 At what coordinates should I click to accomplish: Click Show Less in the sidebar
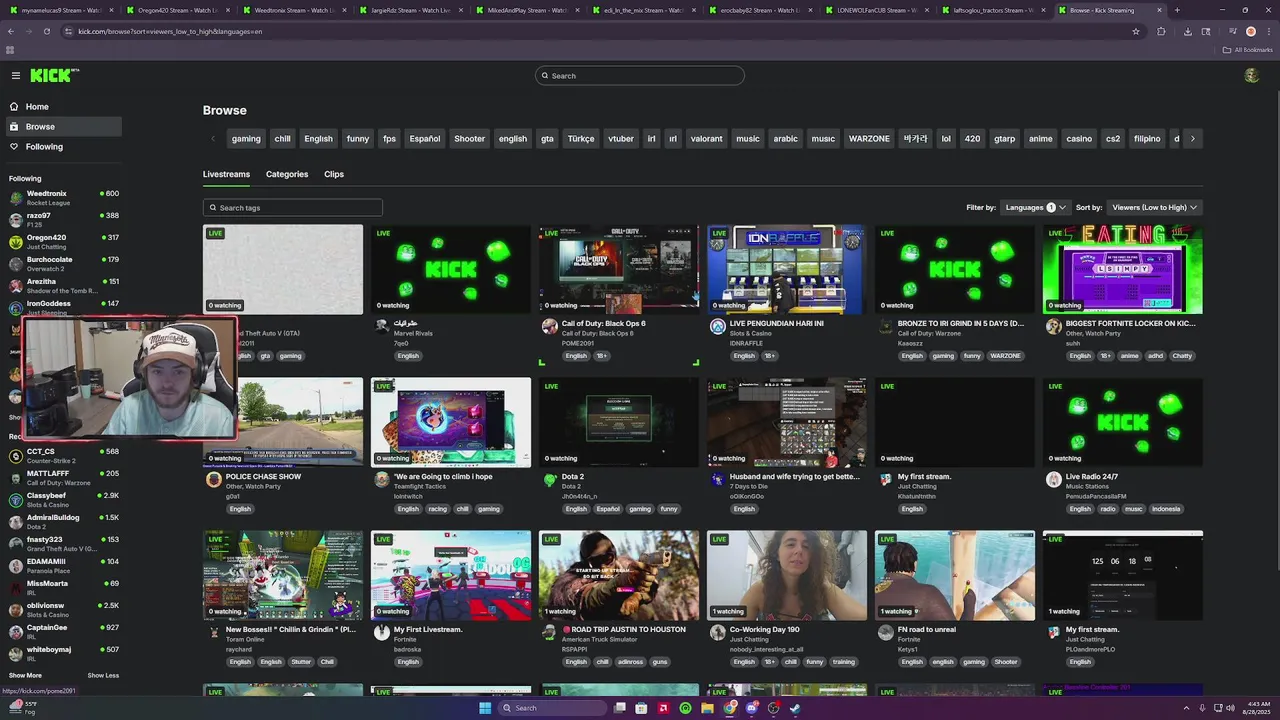pyautogui.click(x=103, y=676)
